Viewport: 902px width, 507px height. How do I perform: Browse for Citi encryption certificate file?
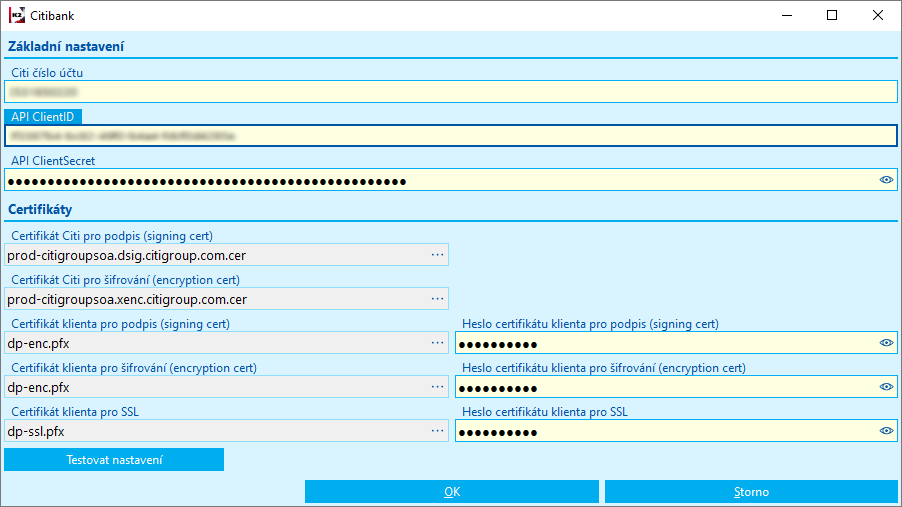tap(437, 299)
